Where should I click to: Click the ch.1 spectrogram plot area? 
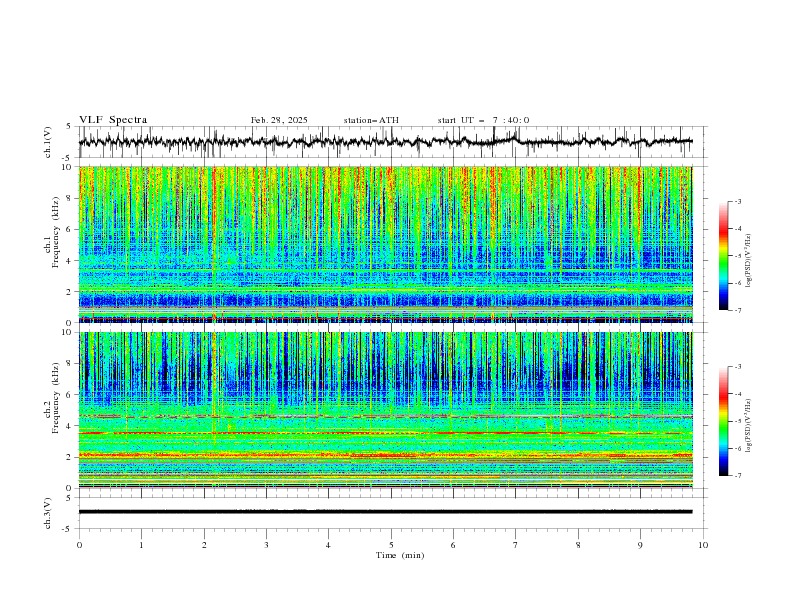coord(386,244)
